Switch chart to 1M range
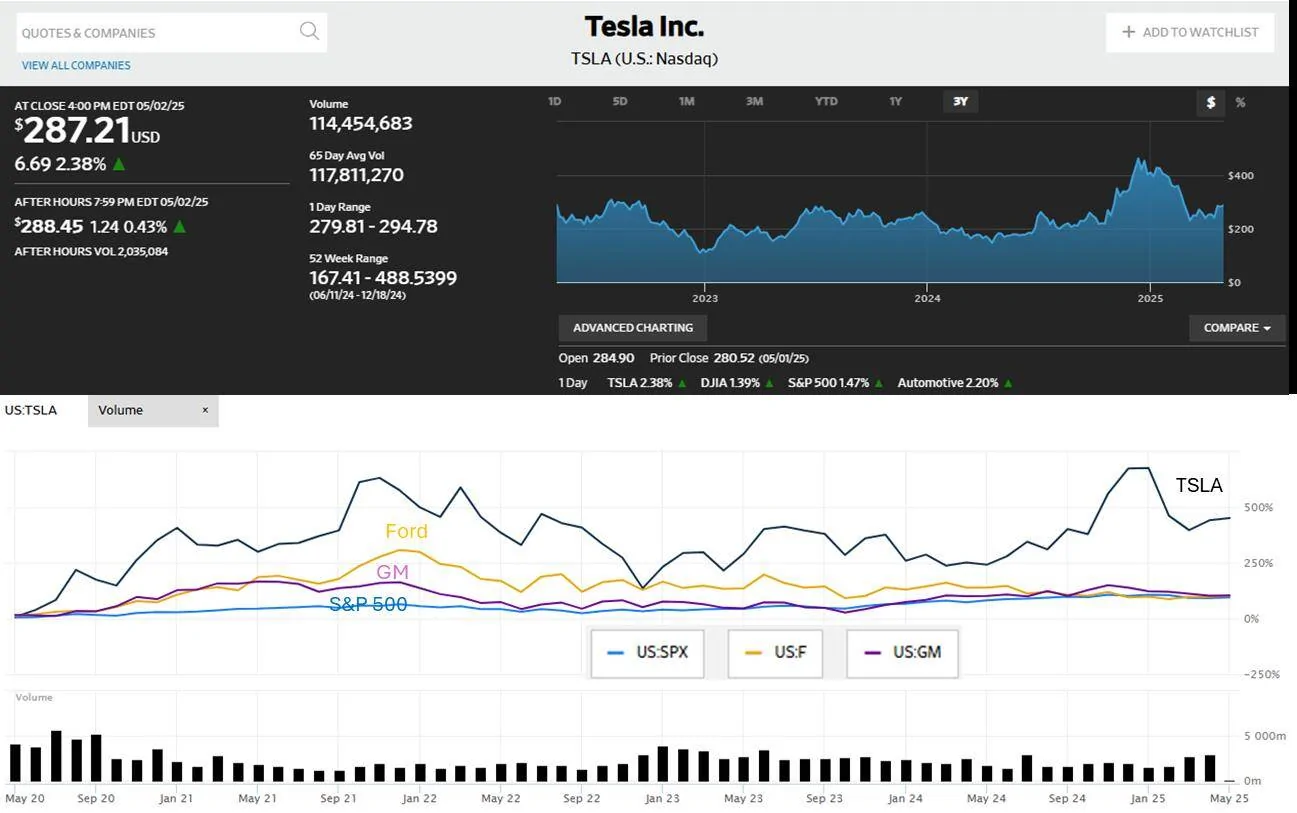 [686, 101]
